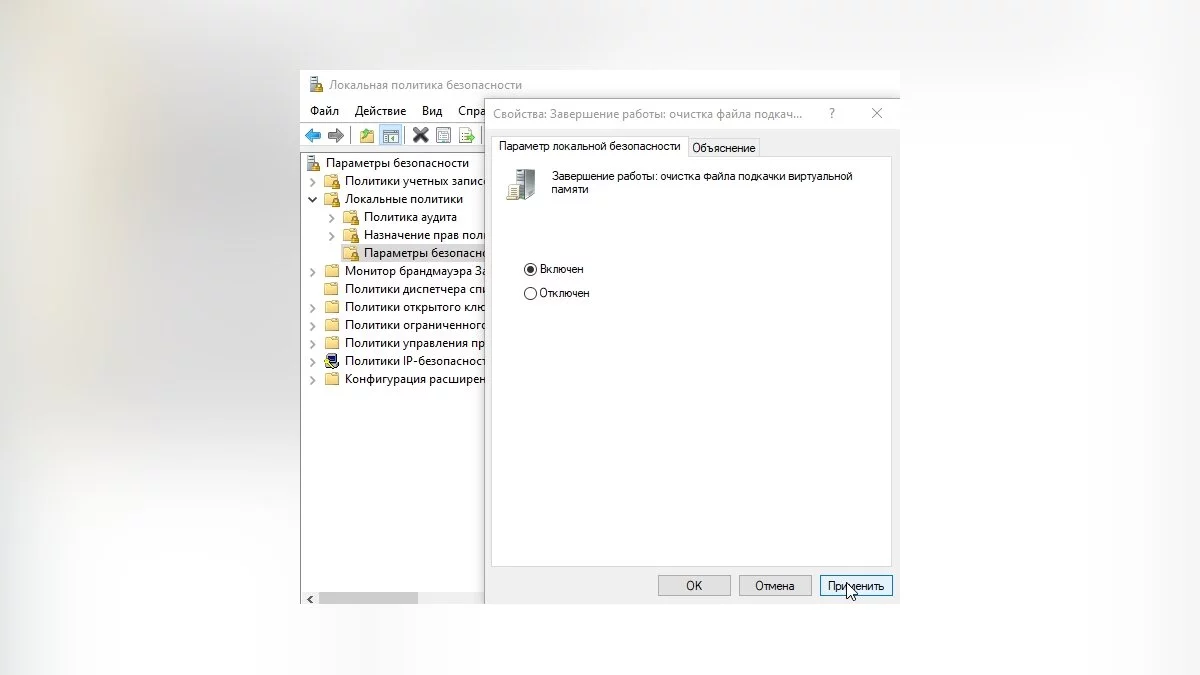Click the Back arrow toolbar icon
This screenshot has height=675, width=1200.
click(313, 136)
